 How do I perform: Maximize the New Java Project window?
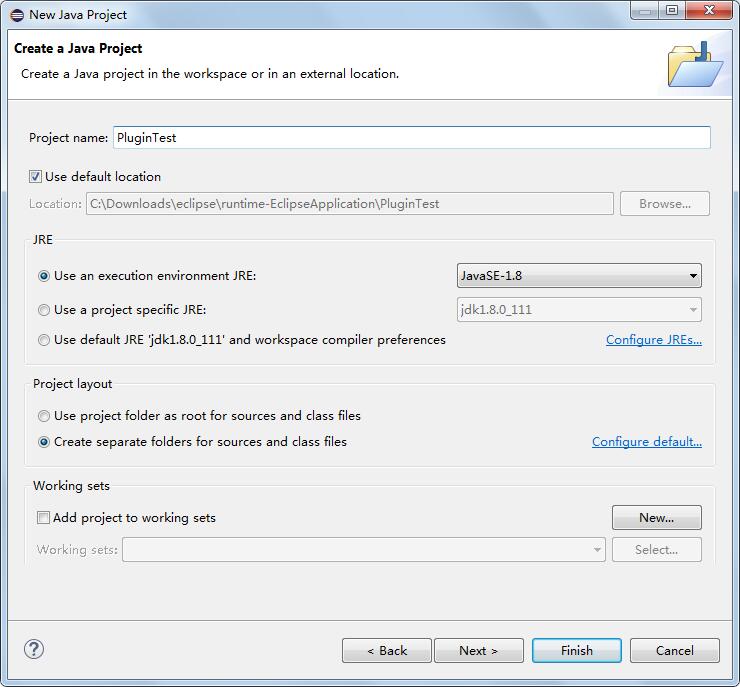point(672,10)
